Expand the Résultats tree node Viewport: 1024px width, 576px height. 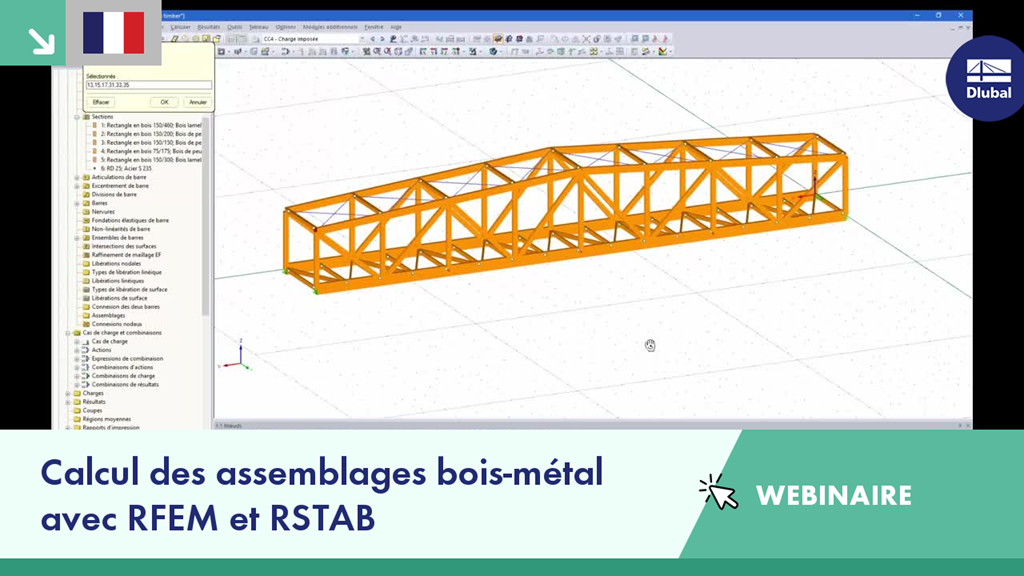68,402
